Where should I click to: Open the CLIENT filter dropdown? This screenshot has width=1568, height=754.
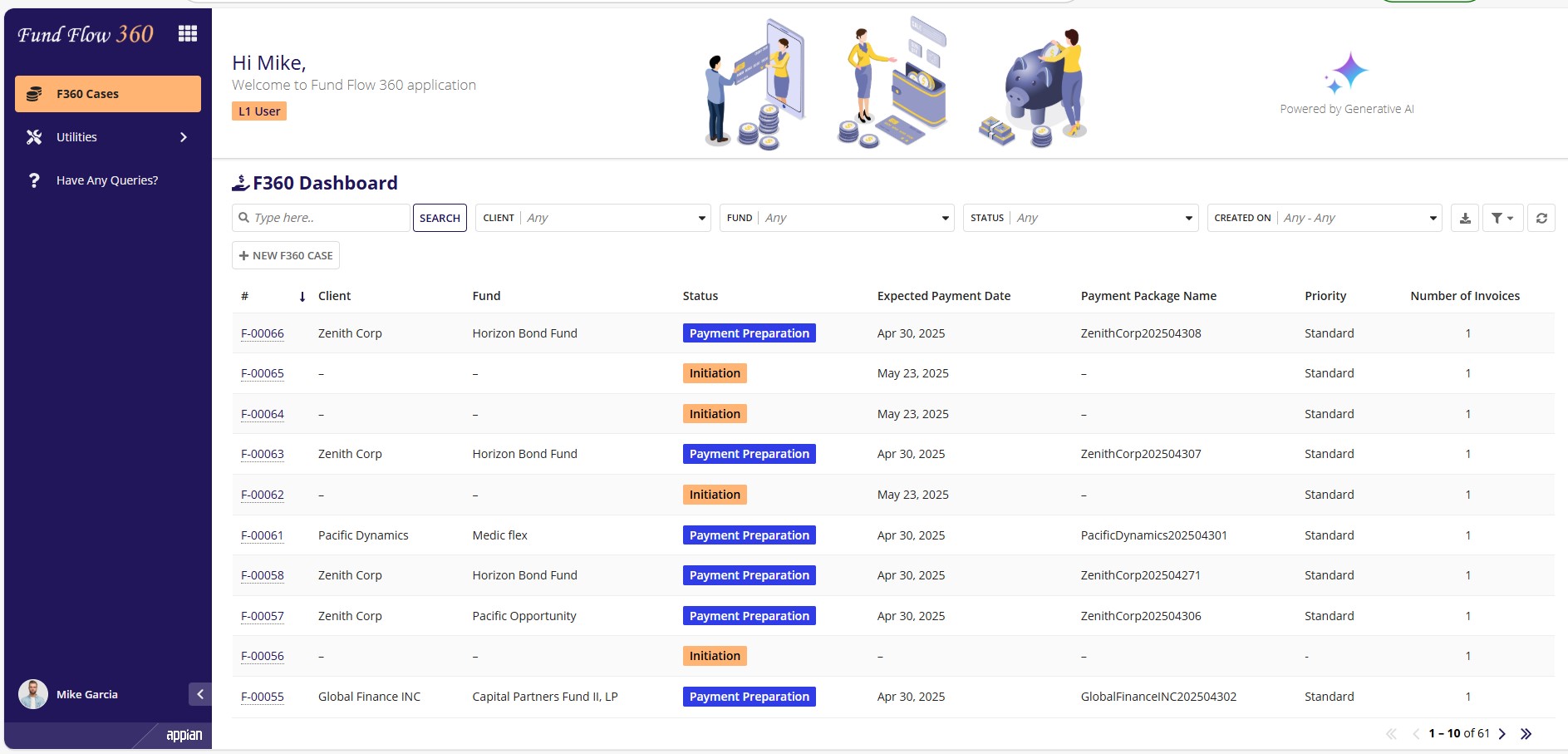[593, 218]
